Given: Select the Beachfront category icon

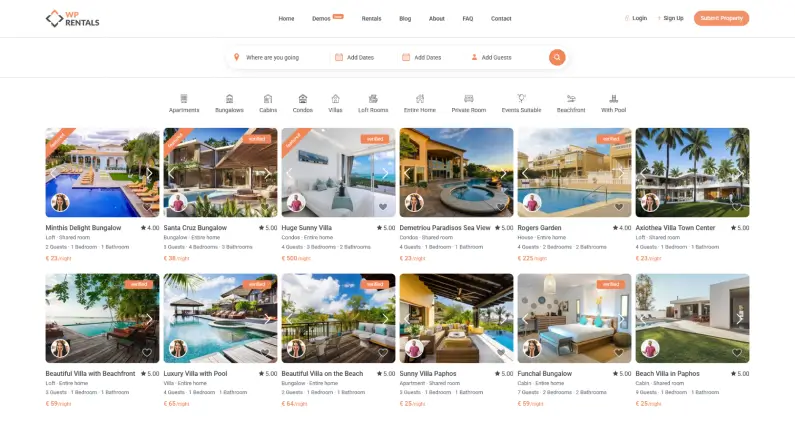Looking at the screenshot, I should click(571, 98).
